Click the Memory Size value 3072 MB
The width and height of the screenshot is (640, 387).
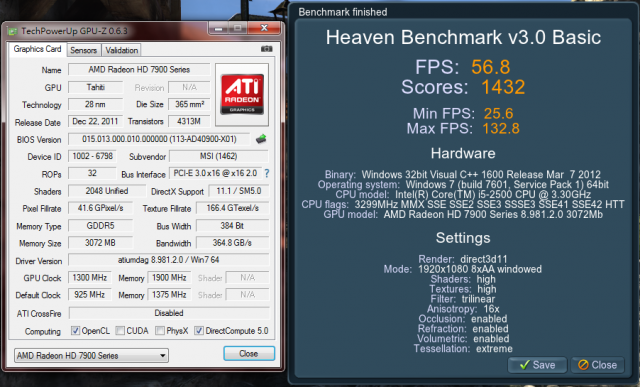coord(100,243)
